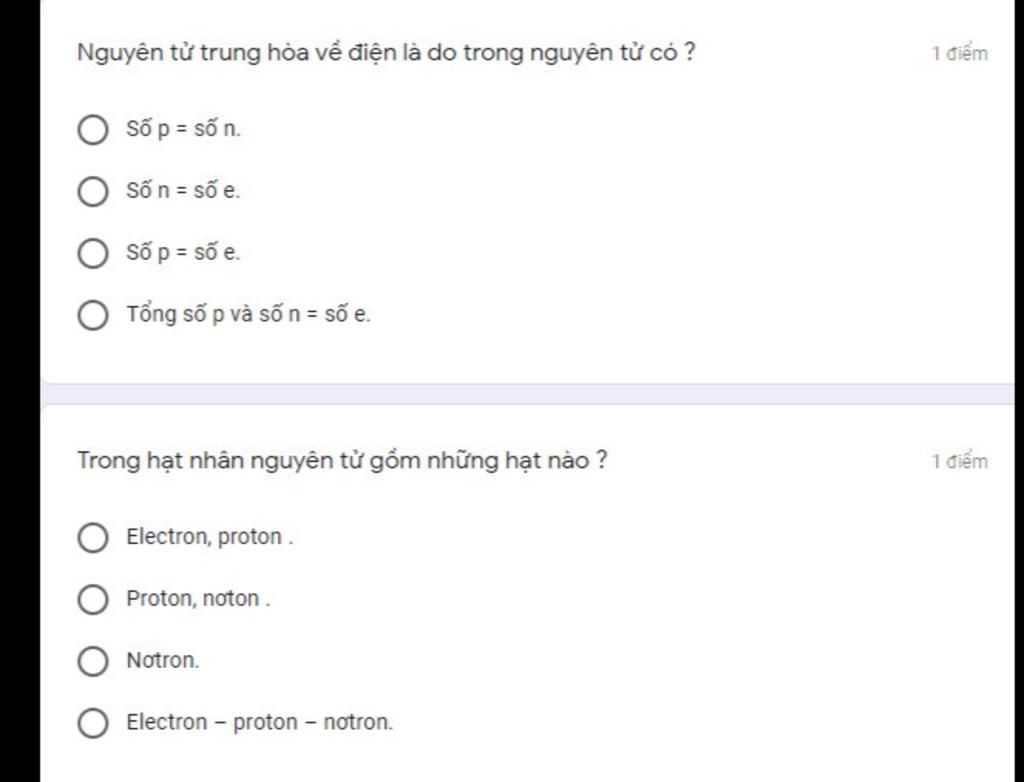Click the answer label 'Nơtron.'
Image resolution: width=1024 pixels, height=782 pixels.
[x=163, y=660]
